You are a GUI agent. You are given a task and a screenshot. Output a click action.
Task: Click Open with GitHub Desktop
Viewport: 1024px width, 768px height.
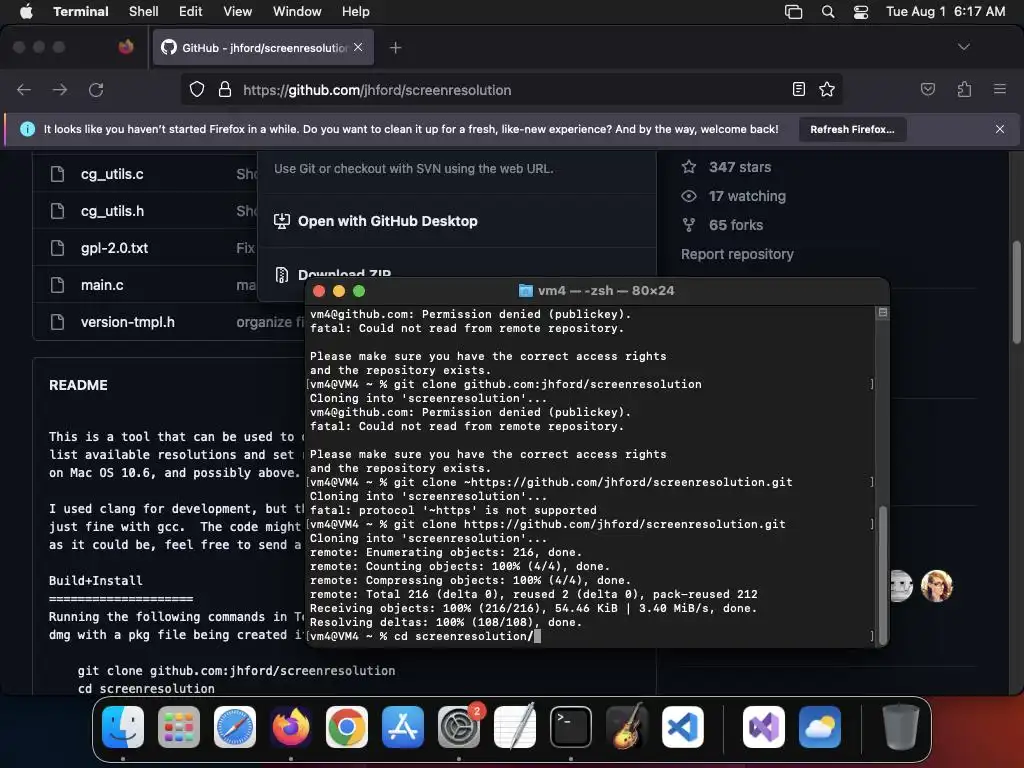[x=387, y=221]
